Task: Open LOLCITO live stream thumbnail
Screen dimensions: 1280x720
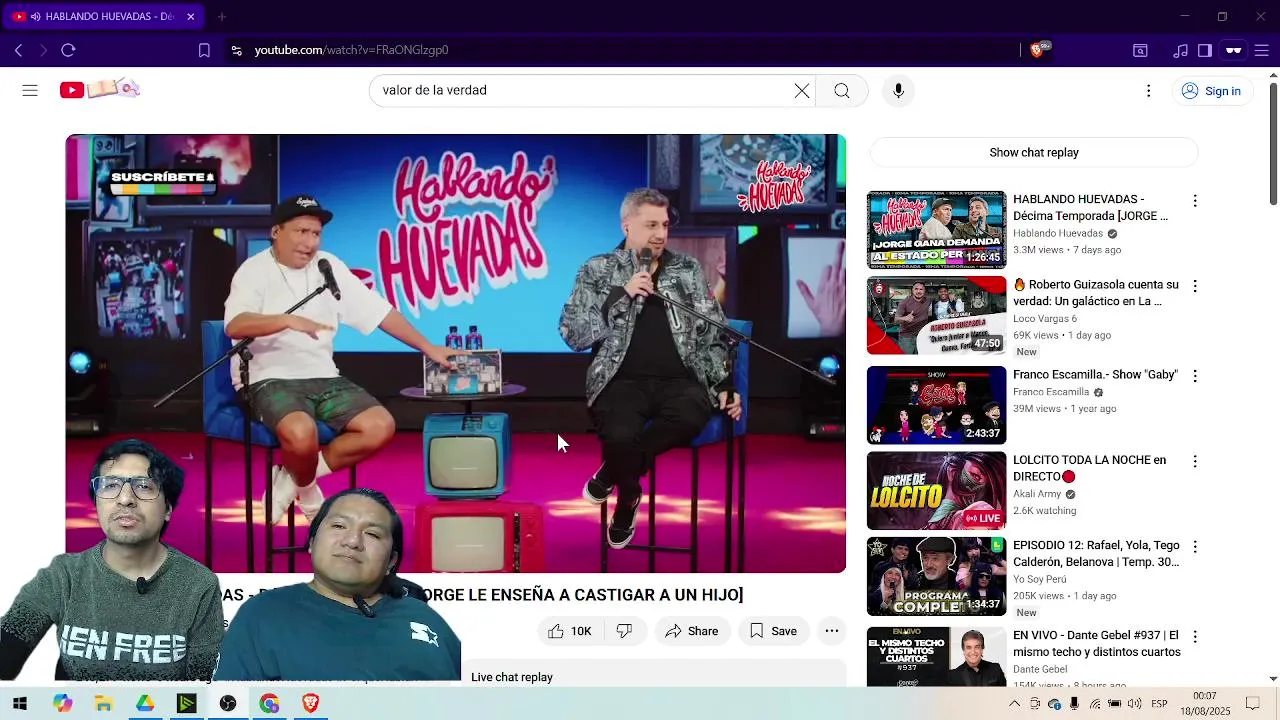Action: (936, 491)
